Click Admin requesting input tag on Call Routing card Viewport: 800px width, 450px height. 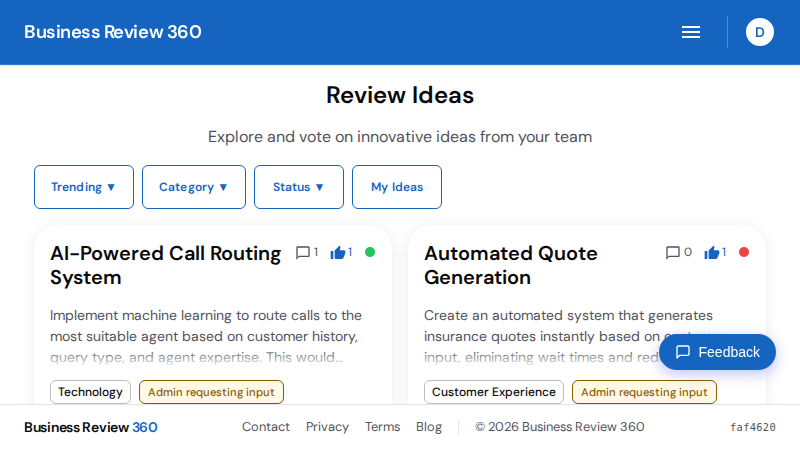coord(211,392)
